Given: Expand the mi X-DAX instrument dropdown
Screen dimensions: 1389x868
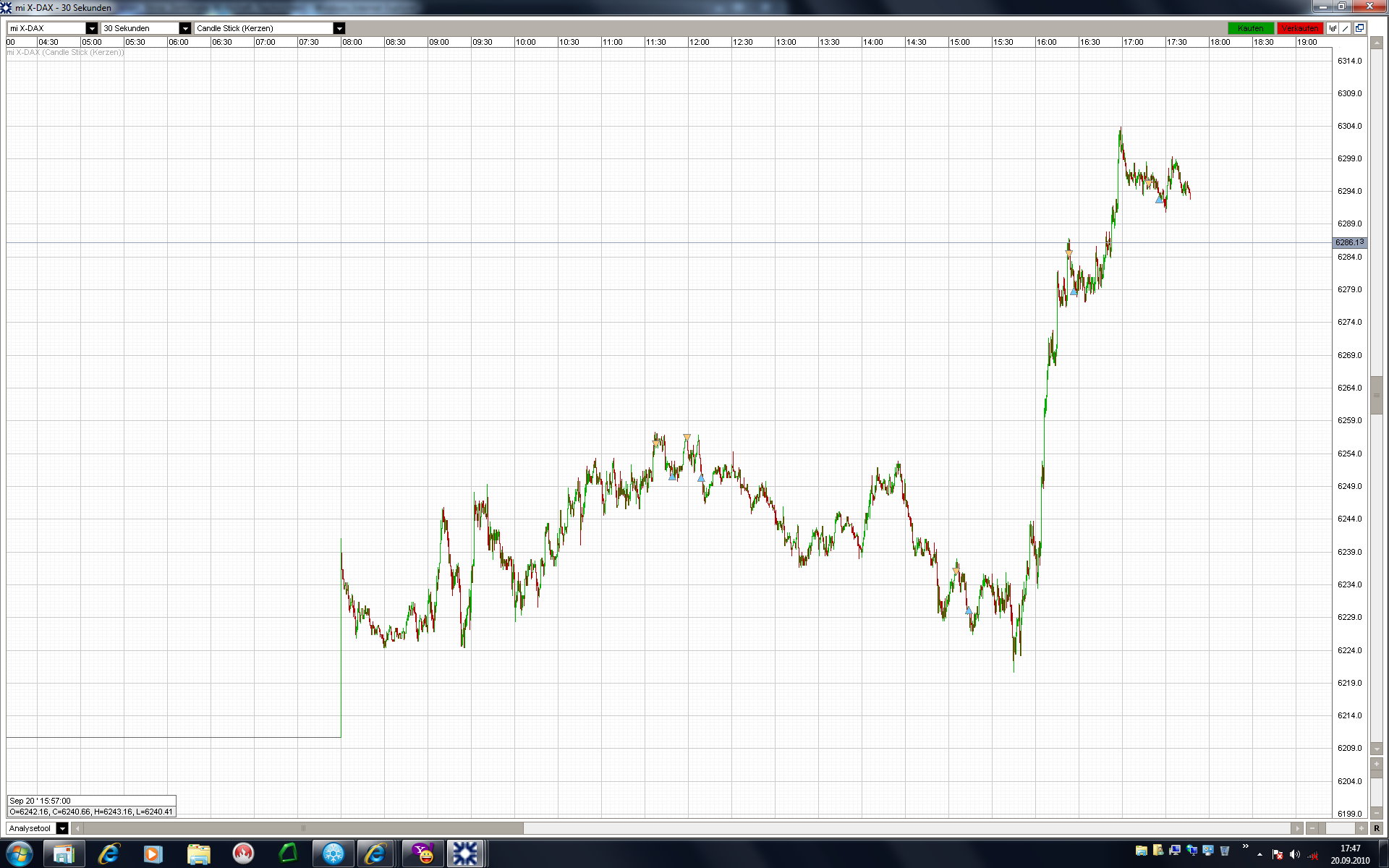Looking at the screenshot, I should (91, 28).
